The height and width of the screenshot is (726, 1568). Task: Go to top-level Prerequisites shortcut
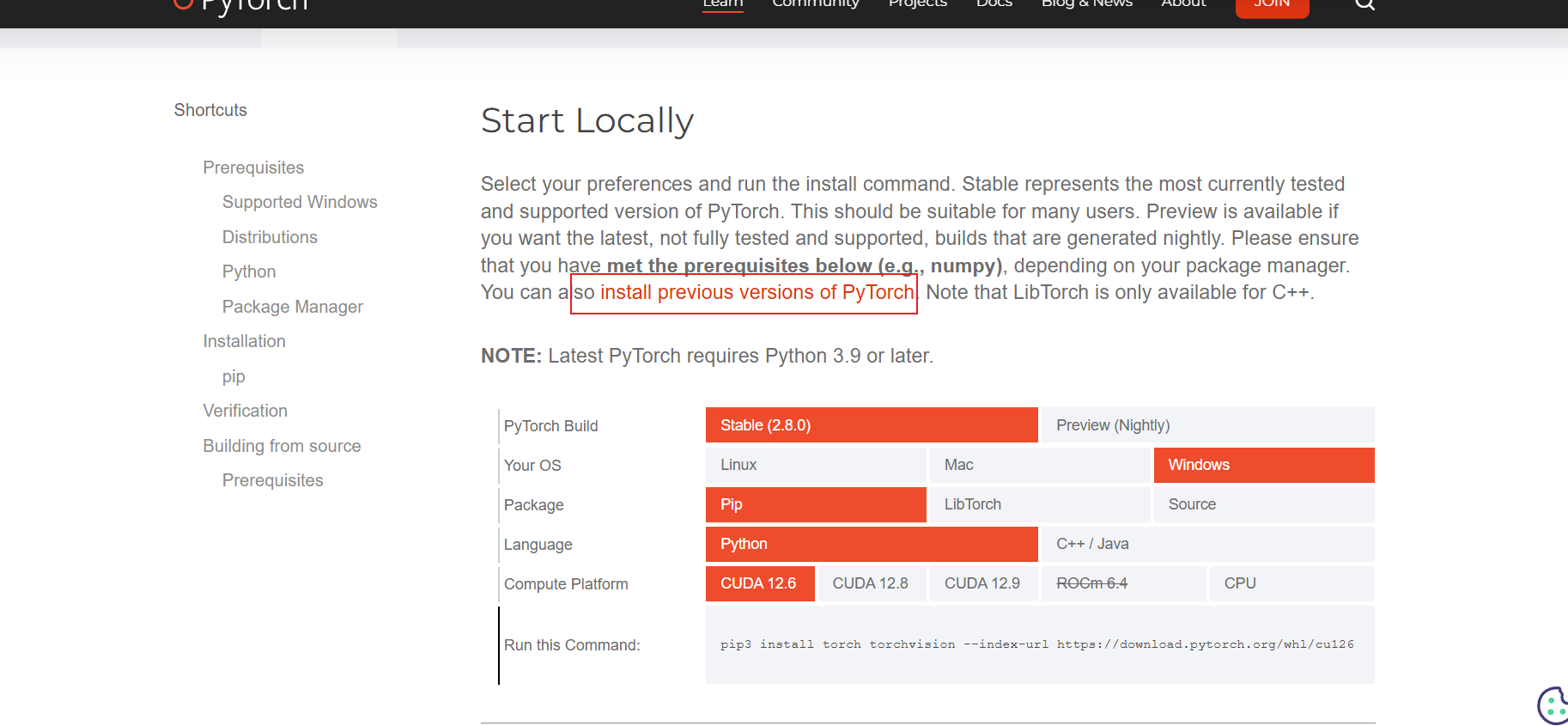tap(253, 168)
